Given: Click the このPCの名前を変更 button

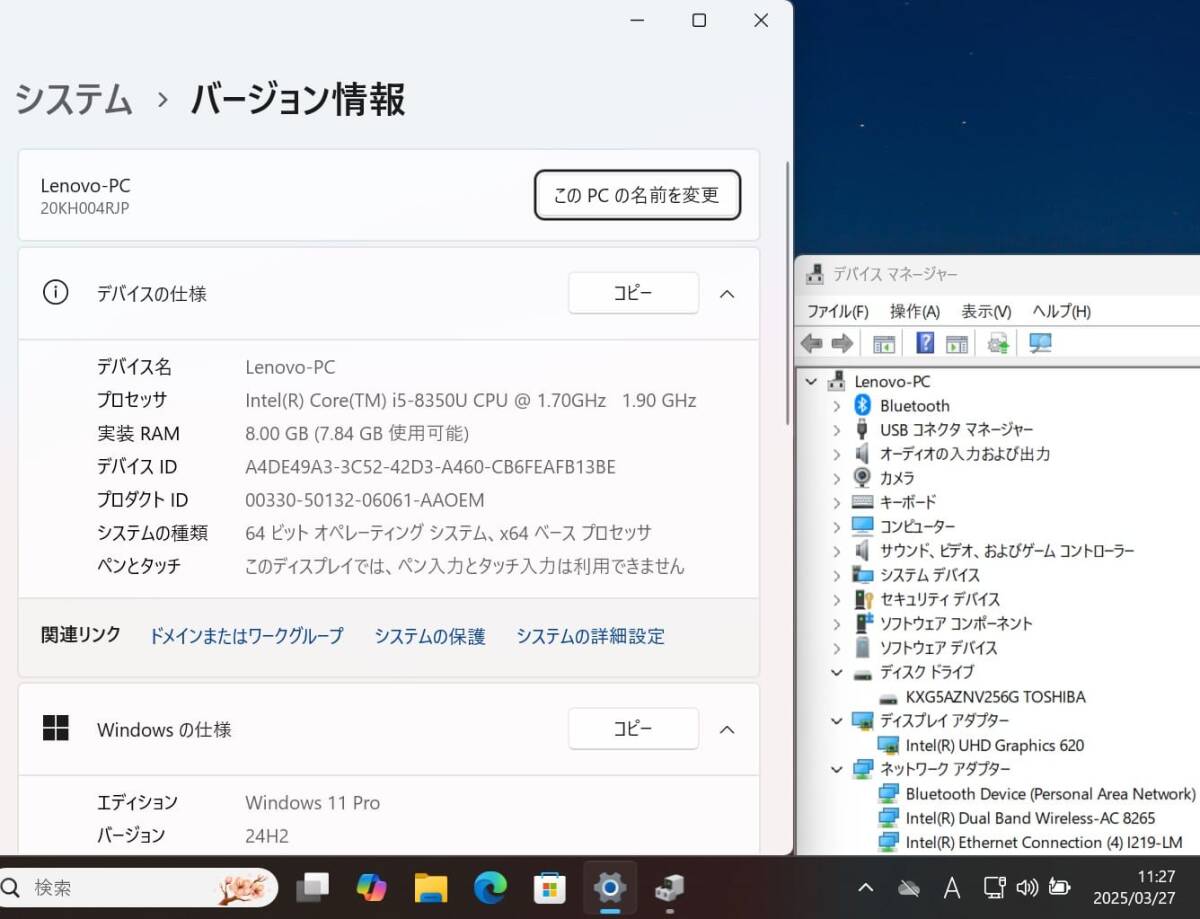Looking at the screenshot, I should (x=637, y=195).
